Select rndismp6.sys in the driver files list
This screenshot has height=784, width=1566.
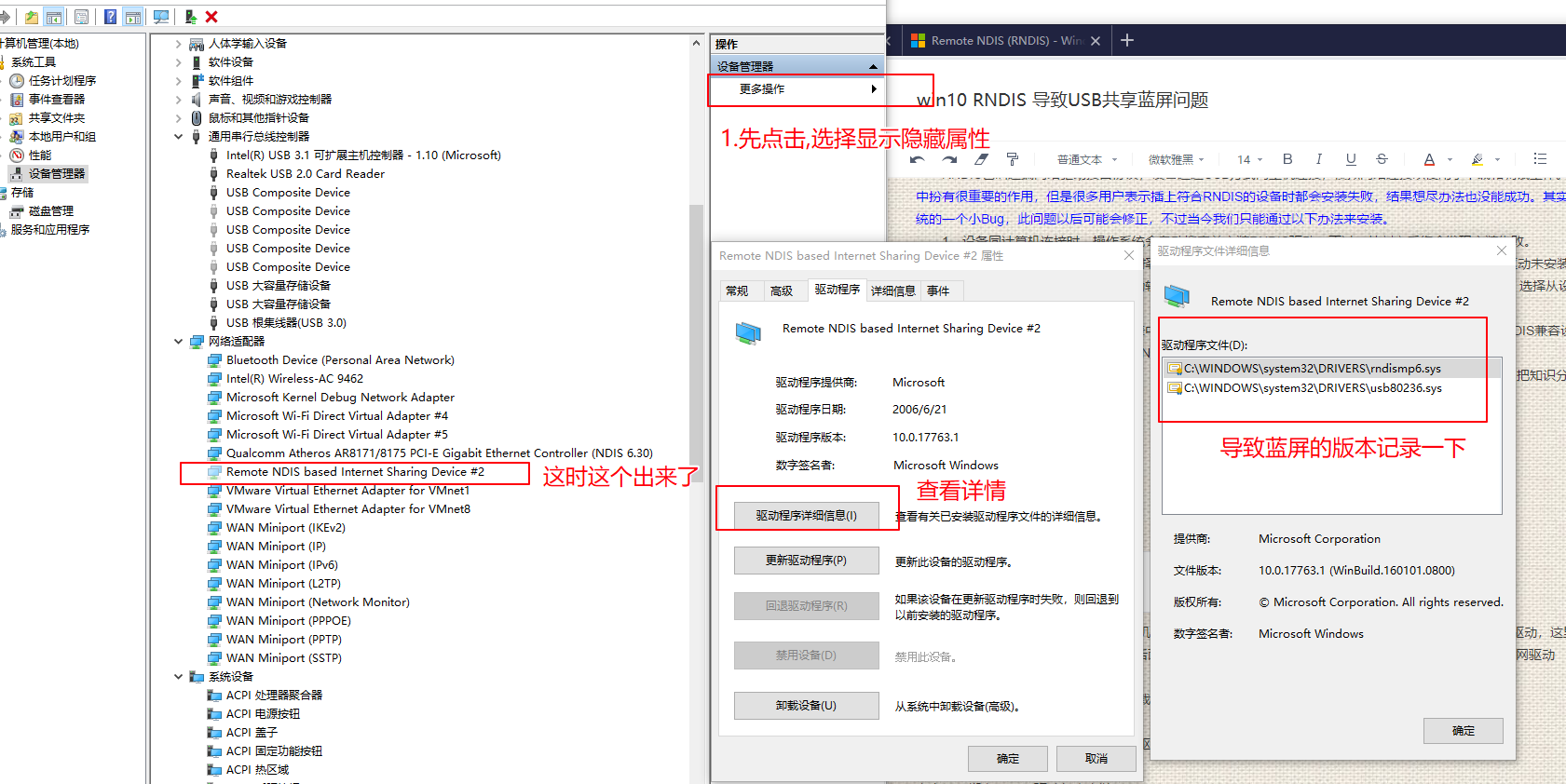[1332, 369]
